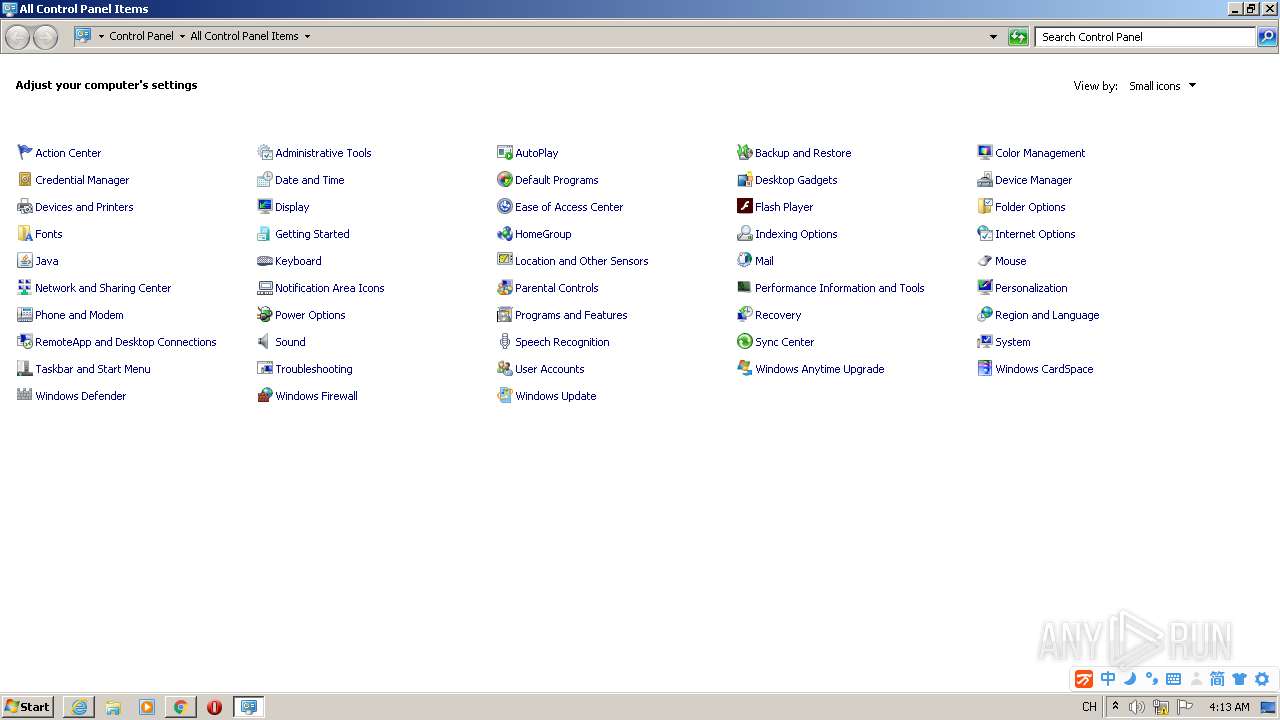Image resolution: width=1280 pixels, height=720 pixels.
Task: Click the search magnifier button
Action: 1267,37
